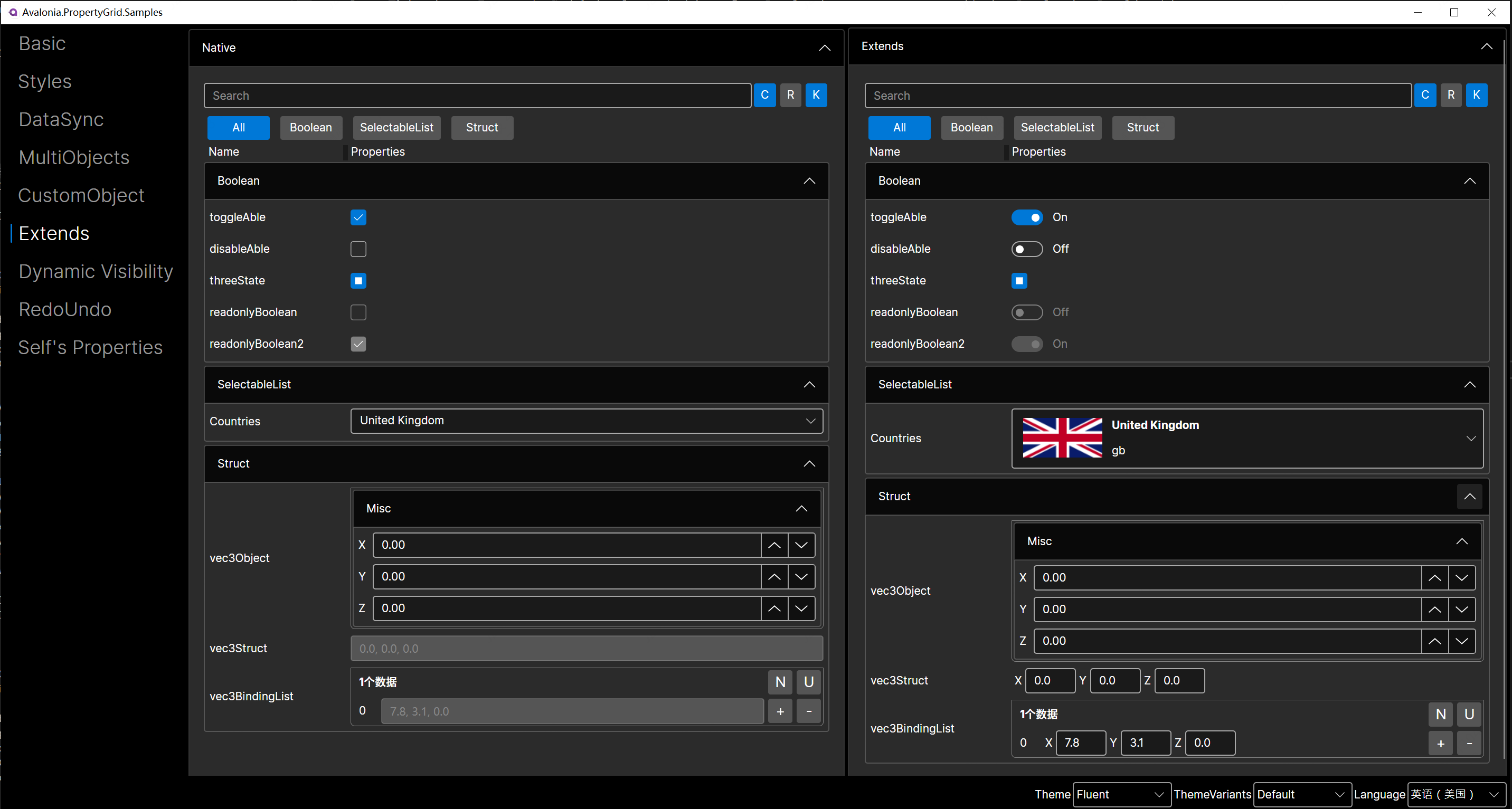Focus the Native Search box
The width and height of the screenshot is (1512, 809).
pyautogui.click(x=477, y=95)
